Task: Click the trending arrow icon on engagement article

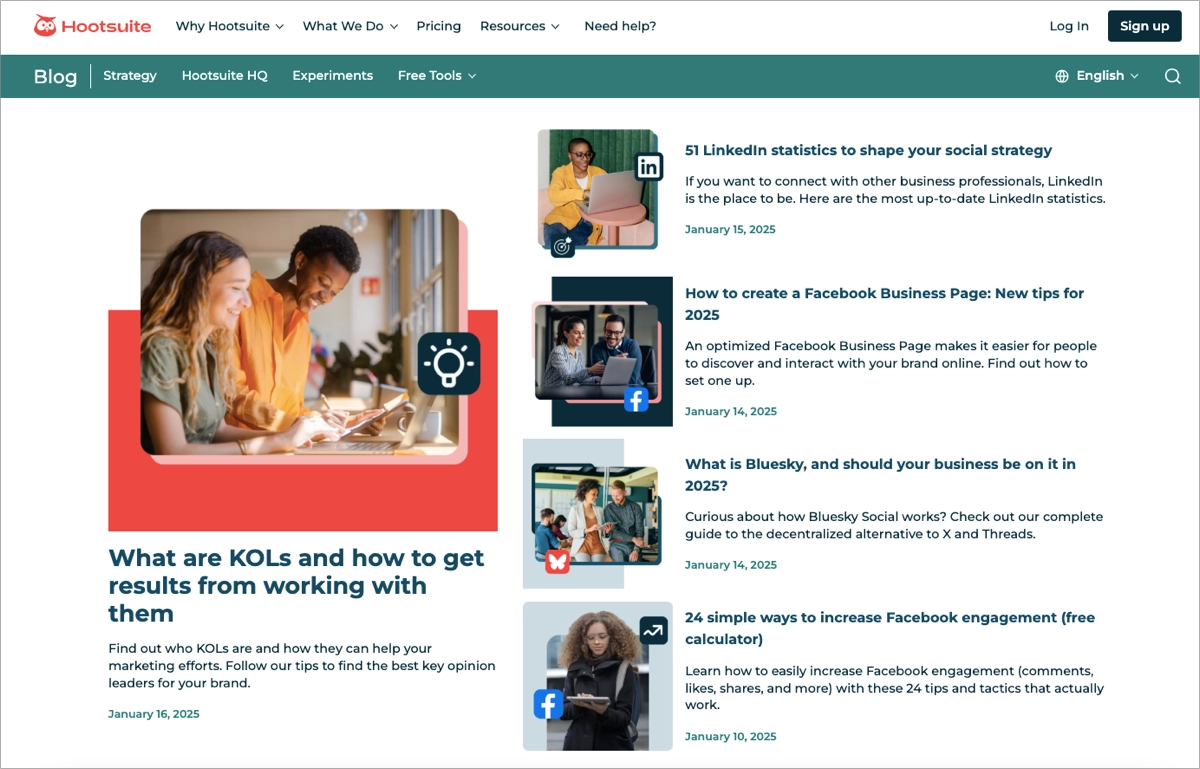Action: pyautogui.click(x=652, y=632)
